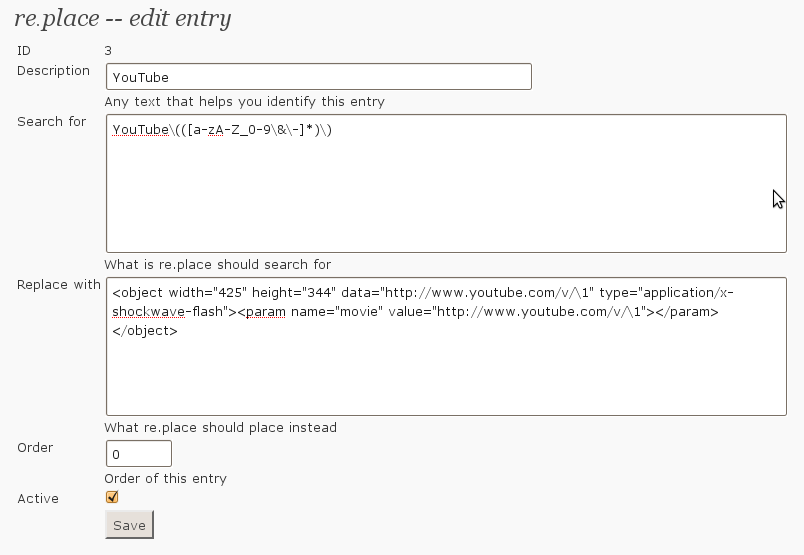
Task: Click the ID value 3
Action: click(x=108, y=51)
